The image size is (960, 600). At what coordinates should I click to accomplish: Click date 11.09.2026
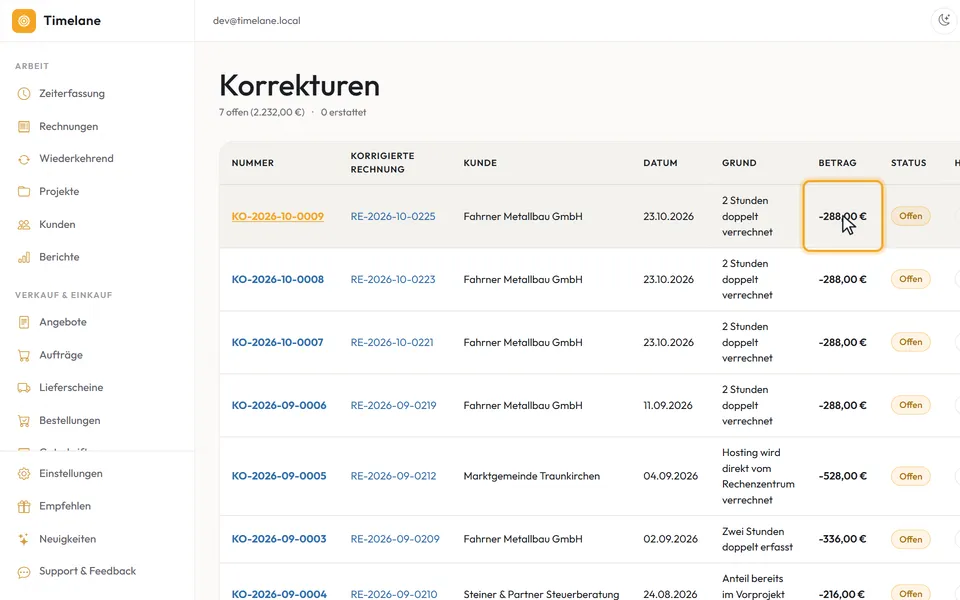[x=668, y=405]
